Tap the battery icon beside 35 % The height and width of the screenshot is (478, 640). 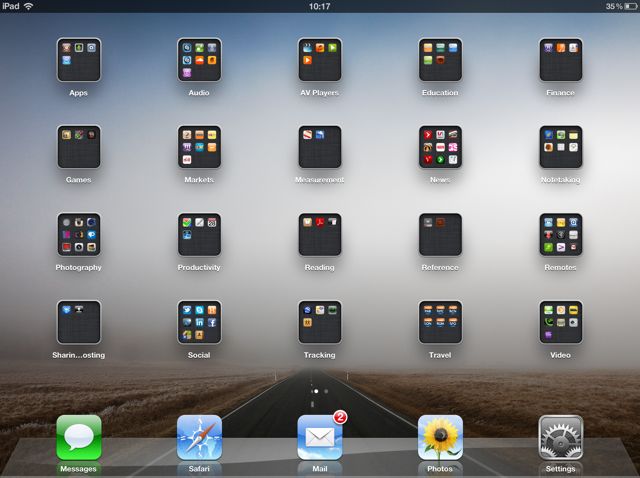(x=631, y=6)
